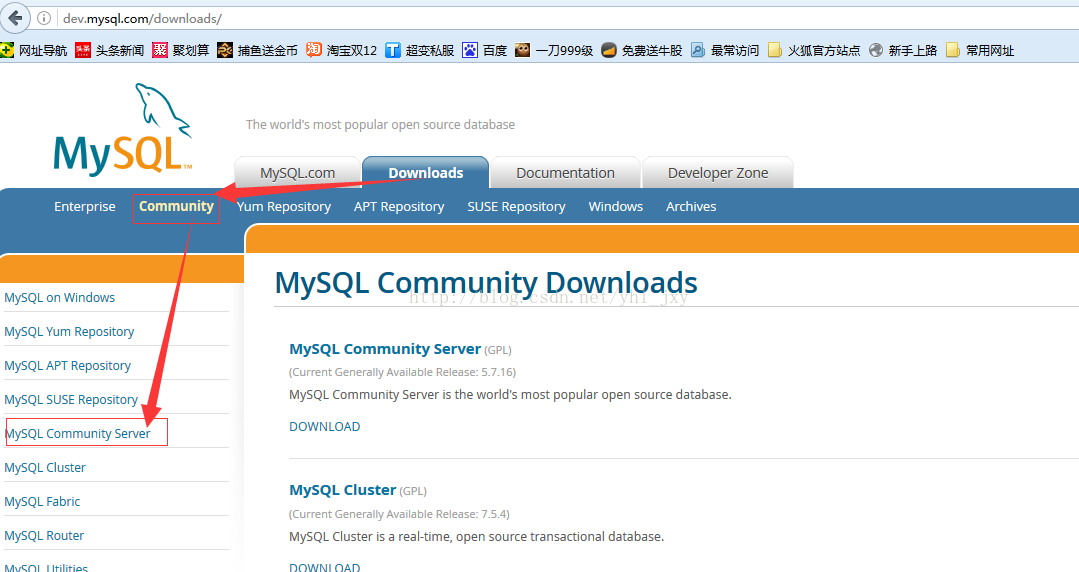This screenshot has height=572, width=1079.
Task: Open MySQL SUSE Repository sidebar link
Action: pyautogui.click(x=71, y=400)
